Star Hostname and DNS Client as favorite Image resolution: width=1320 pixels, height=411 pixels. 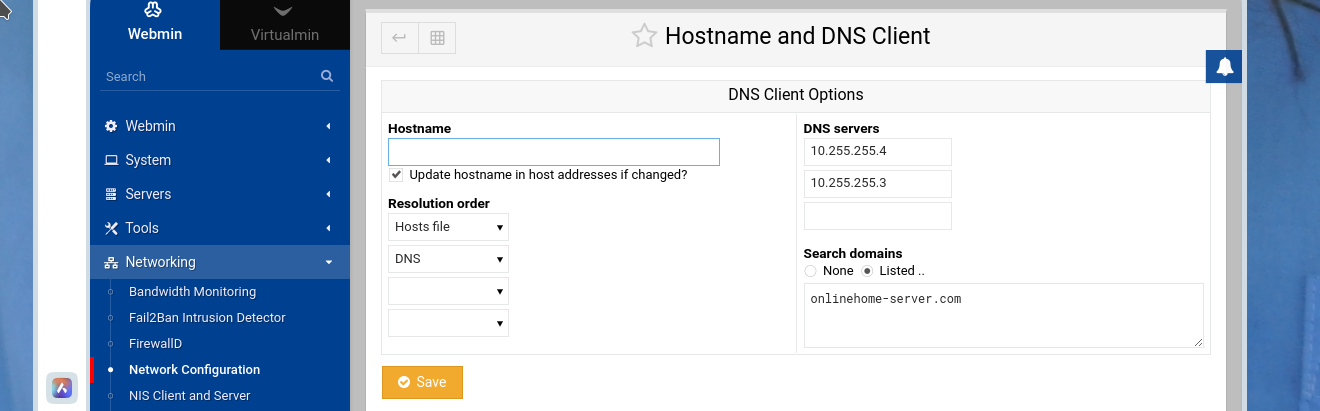coord(644,37)
